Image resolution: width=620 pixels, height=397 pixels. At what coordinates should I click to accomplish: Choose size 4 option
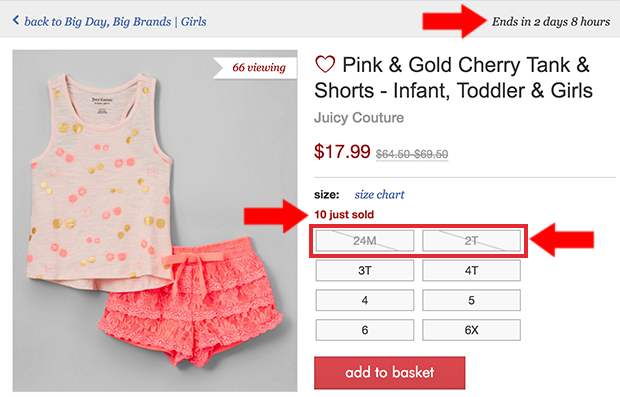coord(365,300)
